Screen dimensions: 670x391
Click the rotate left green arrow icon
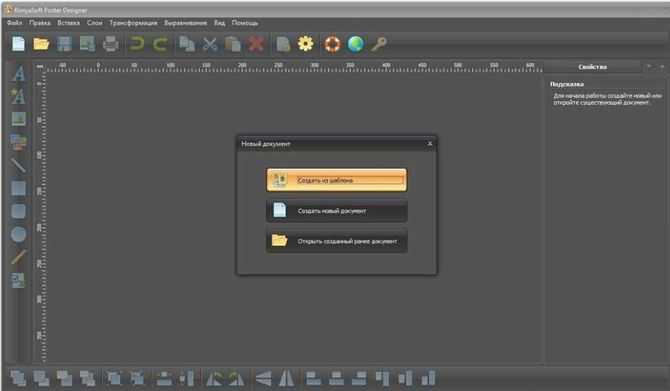click(215, 378)
